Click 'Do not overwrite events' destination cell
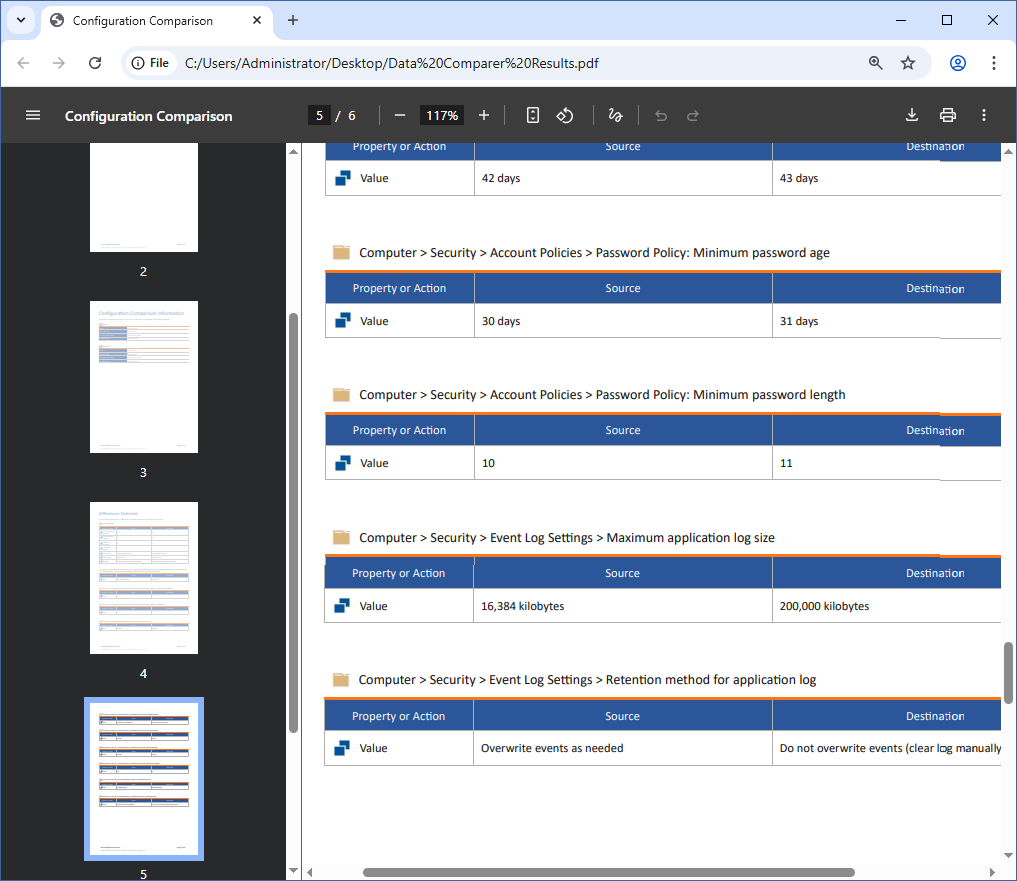 887,748
